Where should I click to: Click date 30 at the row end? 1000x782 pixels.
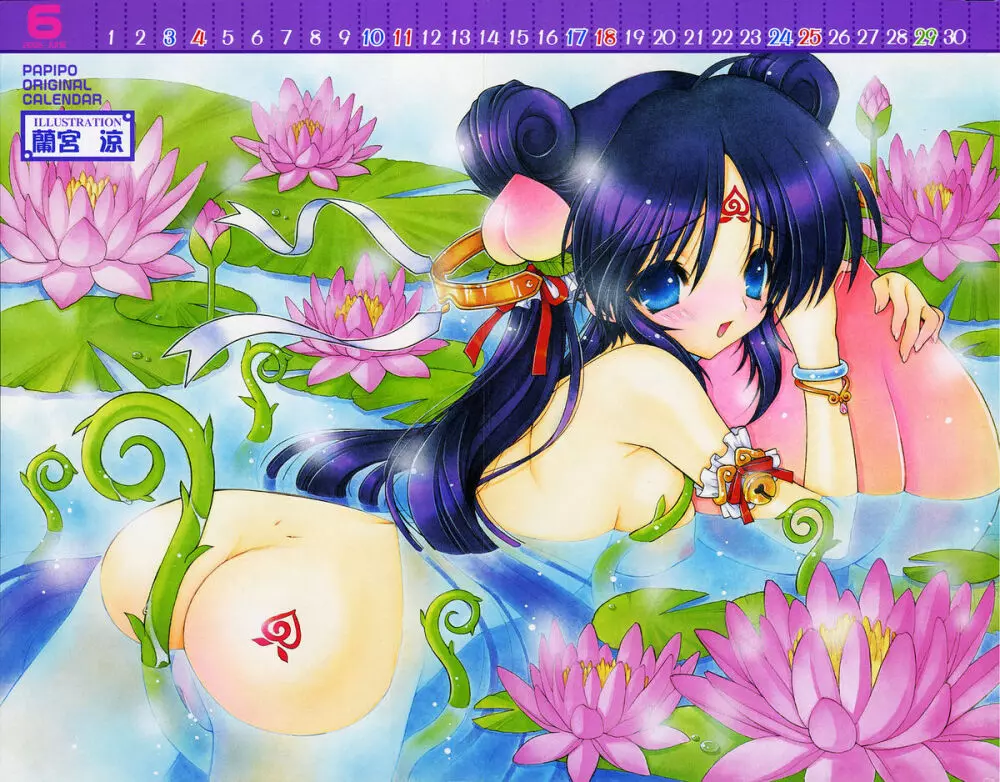tap(955, 38)
